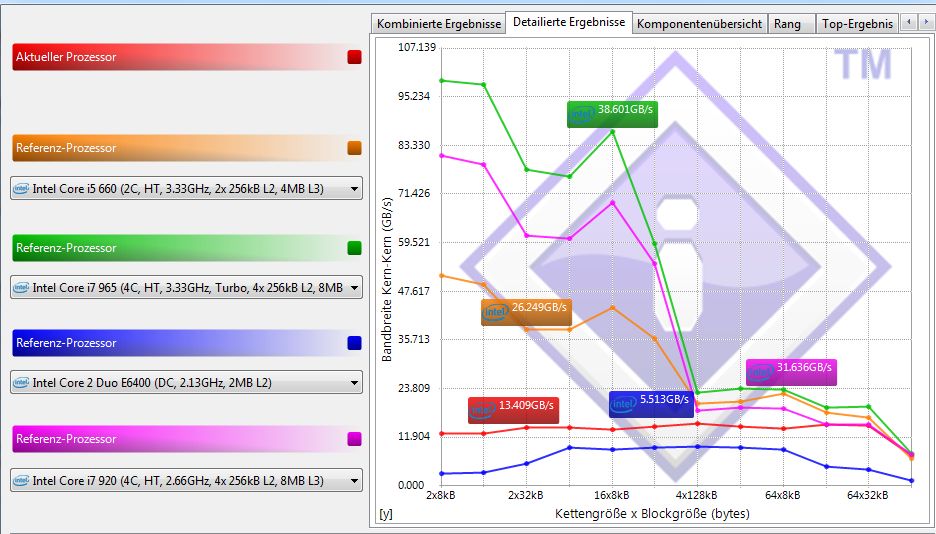The width and height of the screenshot is (936, 534).
Task: Click the green Referenz-Prozessor header bar
Action: click(x=187, y=248)
